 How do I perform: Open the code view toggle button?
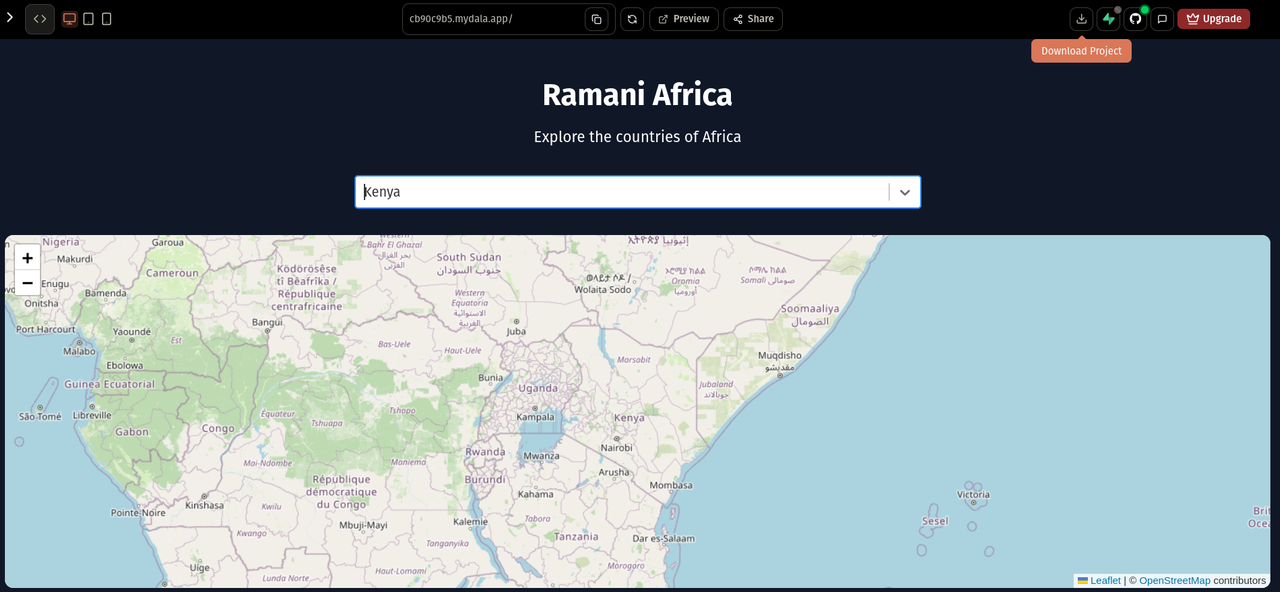[40, 19]
